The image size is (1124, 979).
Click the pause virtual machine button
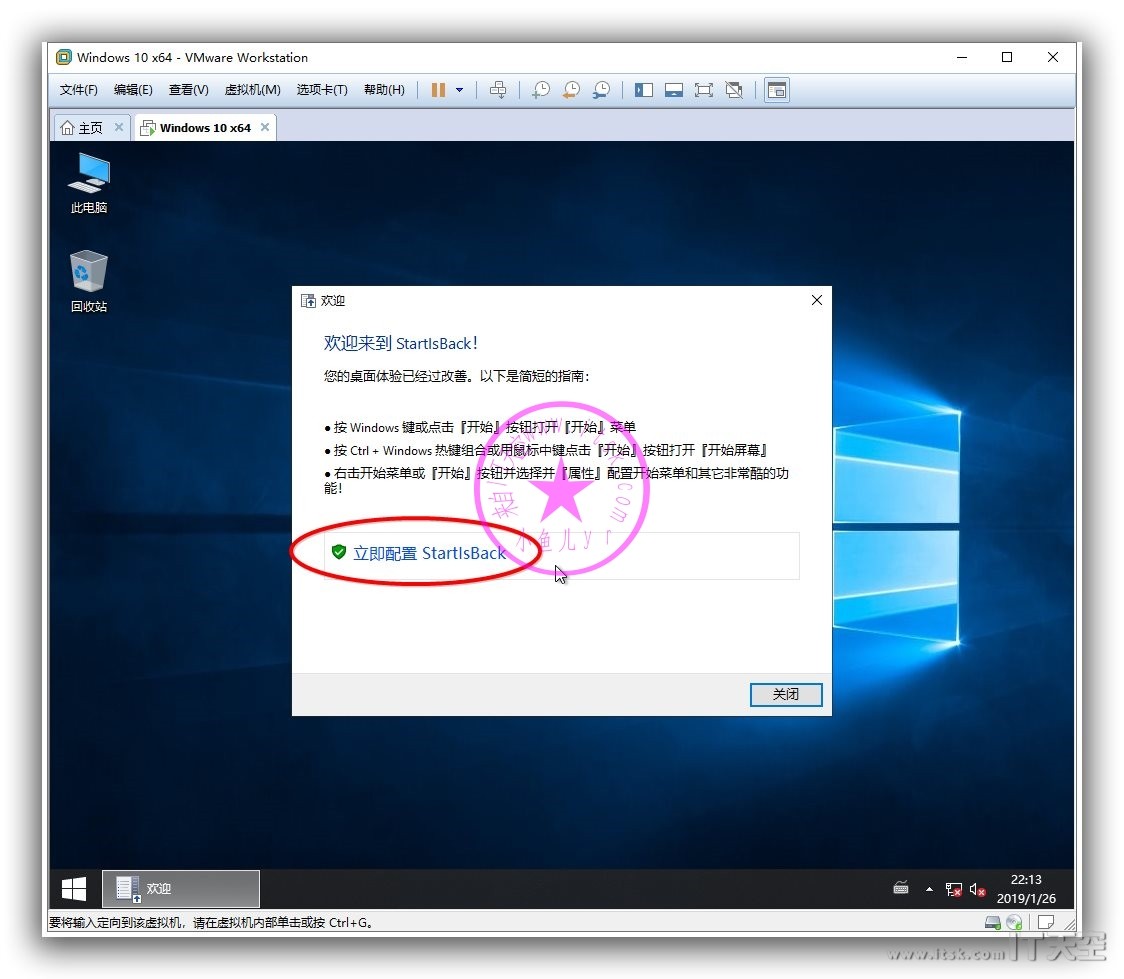(x=438, y=90)
